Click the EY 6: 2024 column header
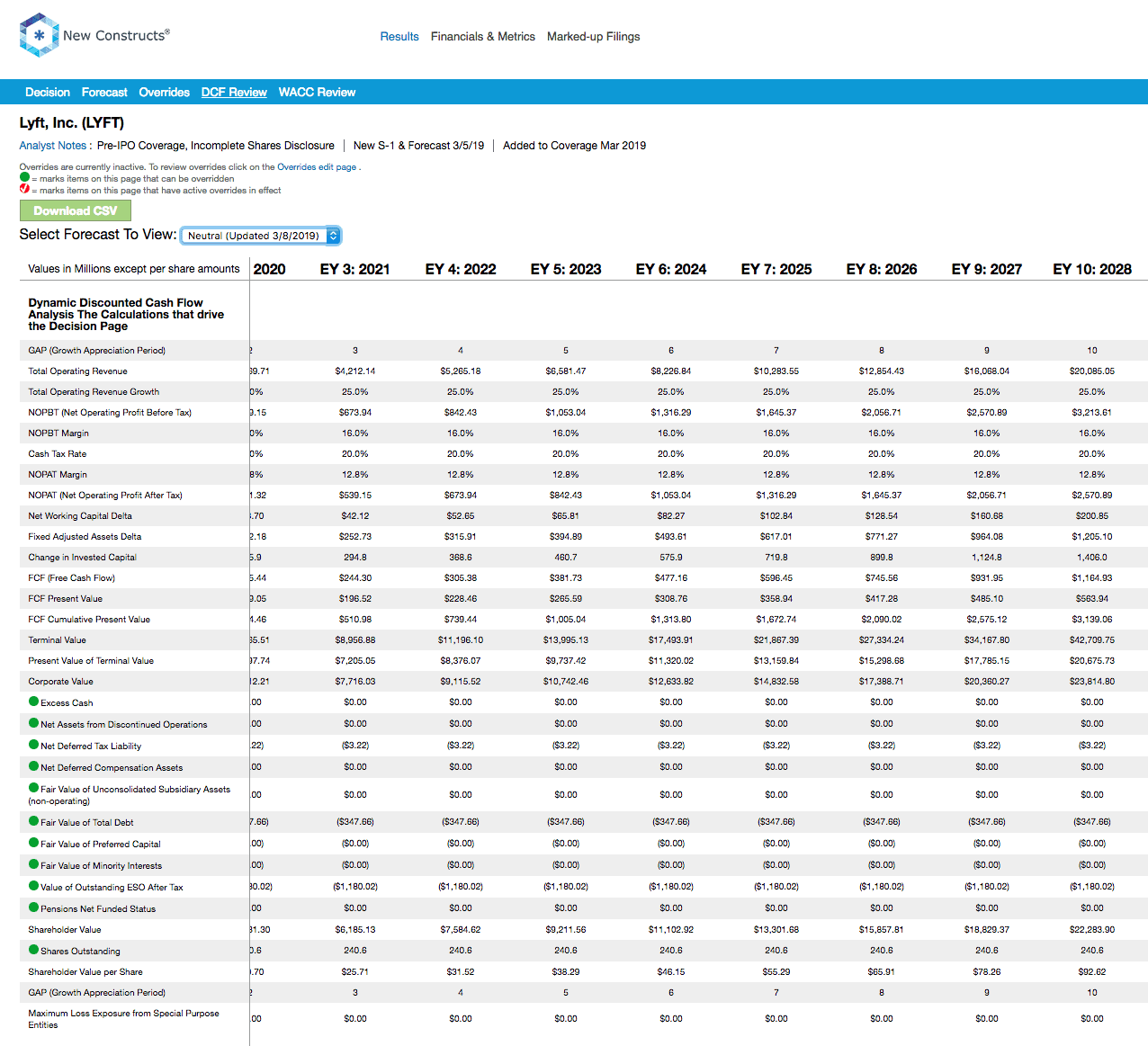This screenshot has width=1148, height=1046. 671,269
